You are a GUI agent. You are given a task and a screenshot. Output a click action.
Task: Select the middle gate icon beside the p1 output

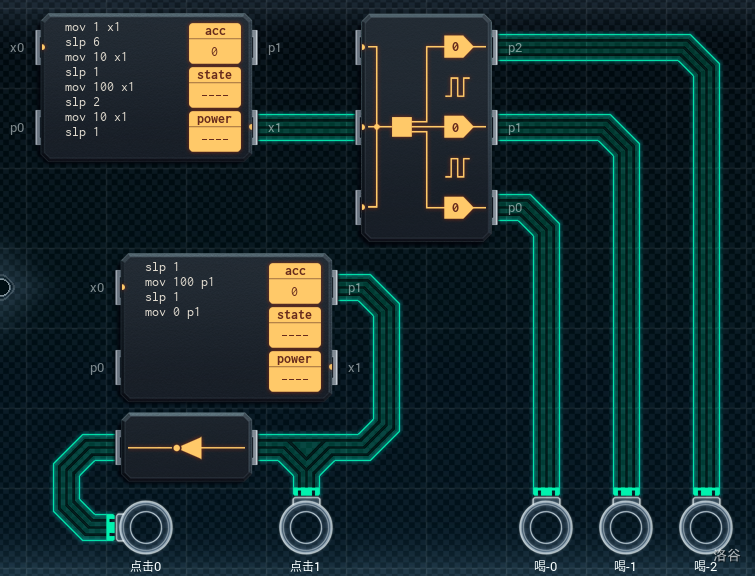tap(457, 127)
